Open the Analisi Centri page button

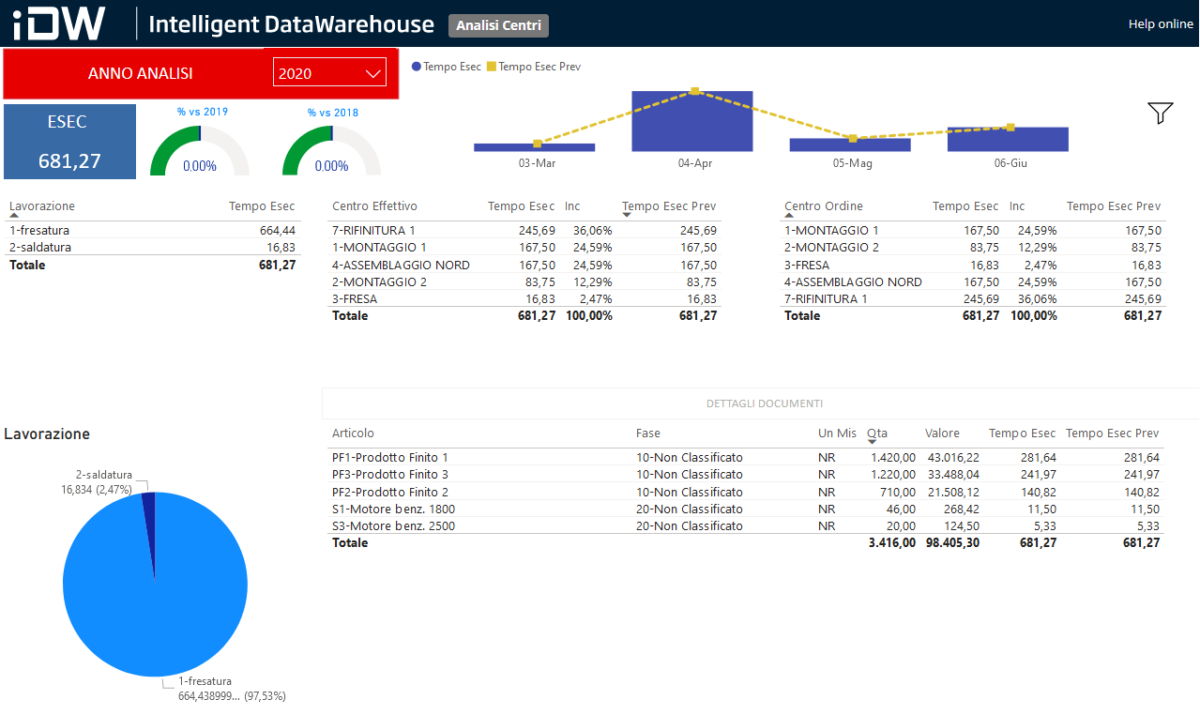(x=499, y=25)
